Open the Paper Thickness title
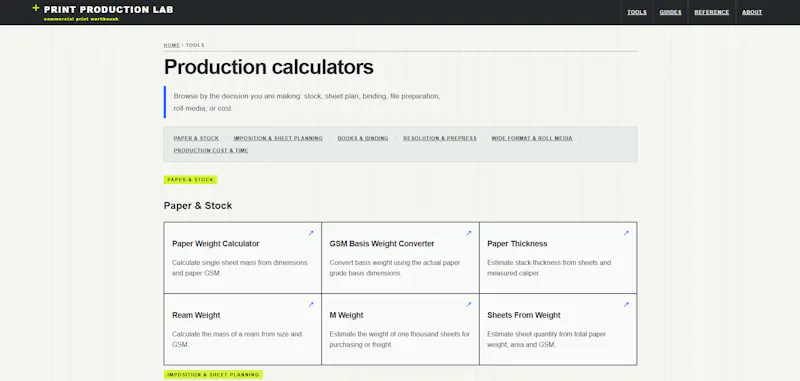 point(517,244)
